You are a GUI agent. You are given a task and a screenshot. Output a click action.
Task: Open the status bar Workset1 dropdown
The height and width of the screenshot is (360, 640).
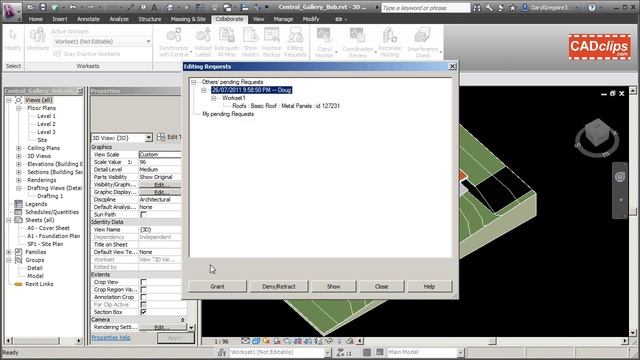[327, 352]
